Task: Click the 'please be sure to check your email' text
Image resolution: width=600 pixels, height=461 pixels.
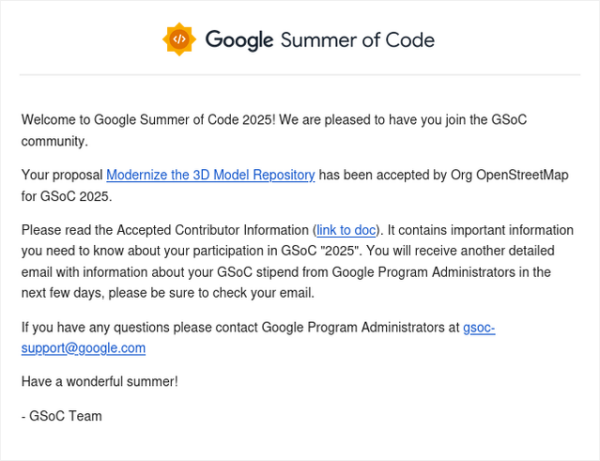Action: point(211,293)
